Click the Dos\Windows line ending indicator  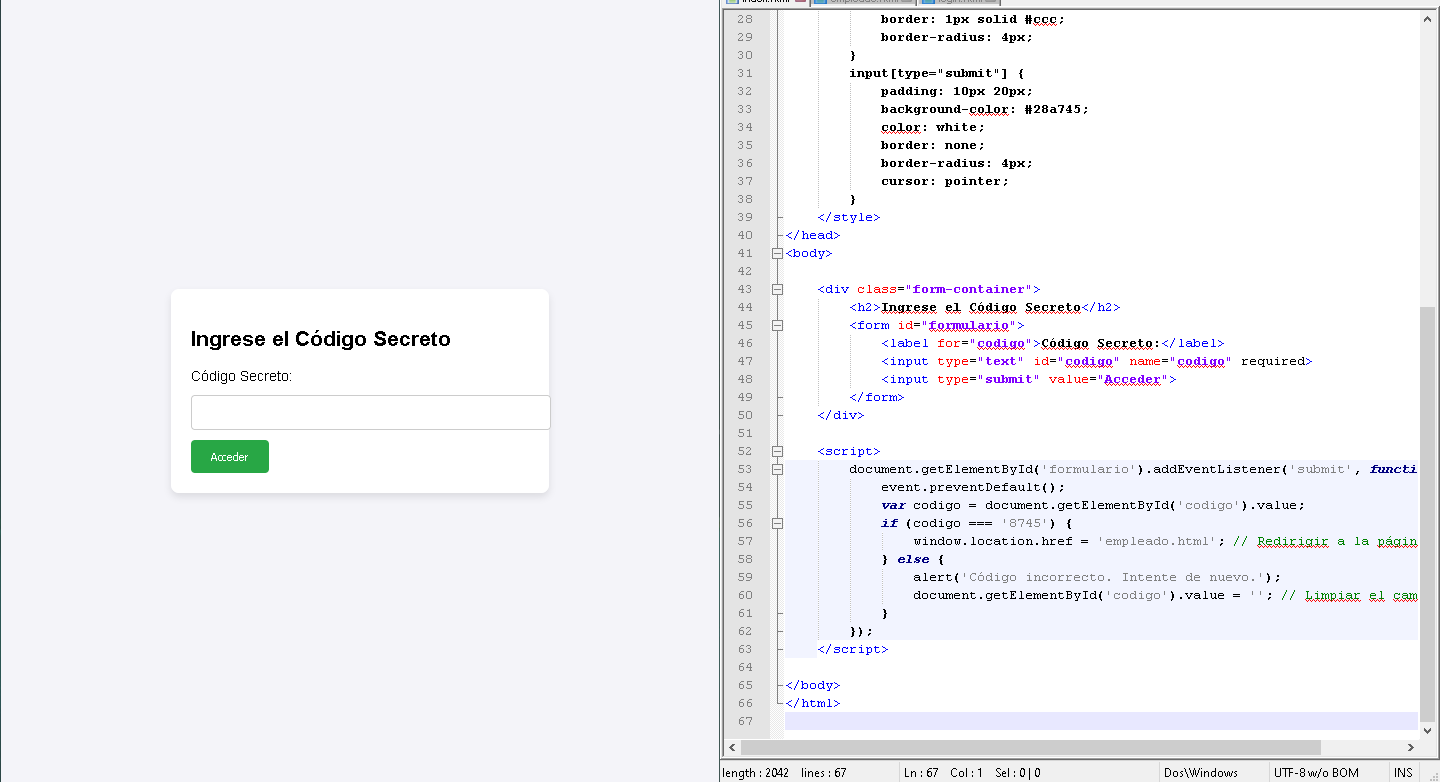(x=1200, y=773)
